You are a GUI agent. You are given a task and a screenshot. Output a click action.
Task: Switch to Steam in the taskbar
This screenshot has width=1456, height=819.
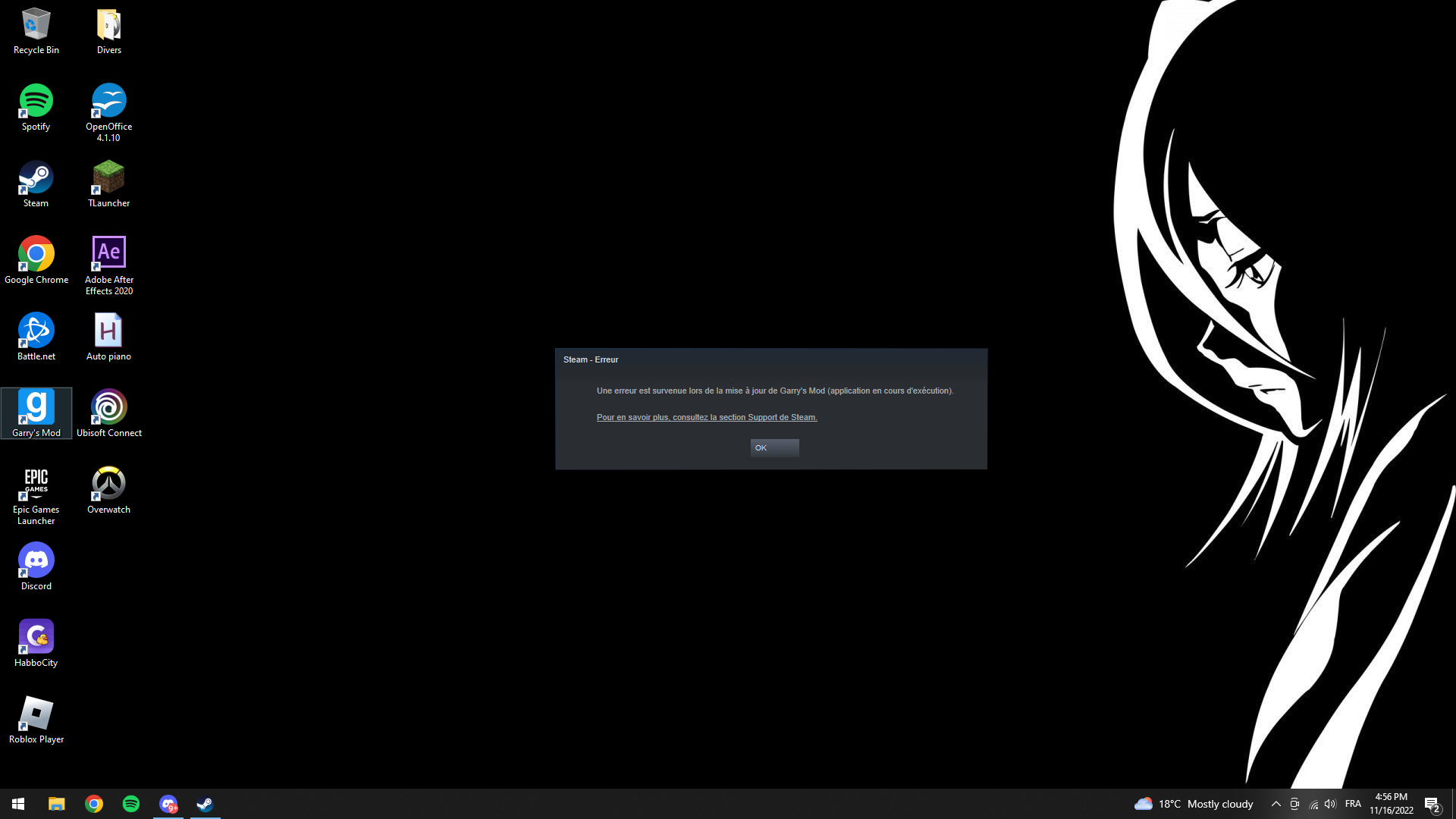(x=205, y=804)
